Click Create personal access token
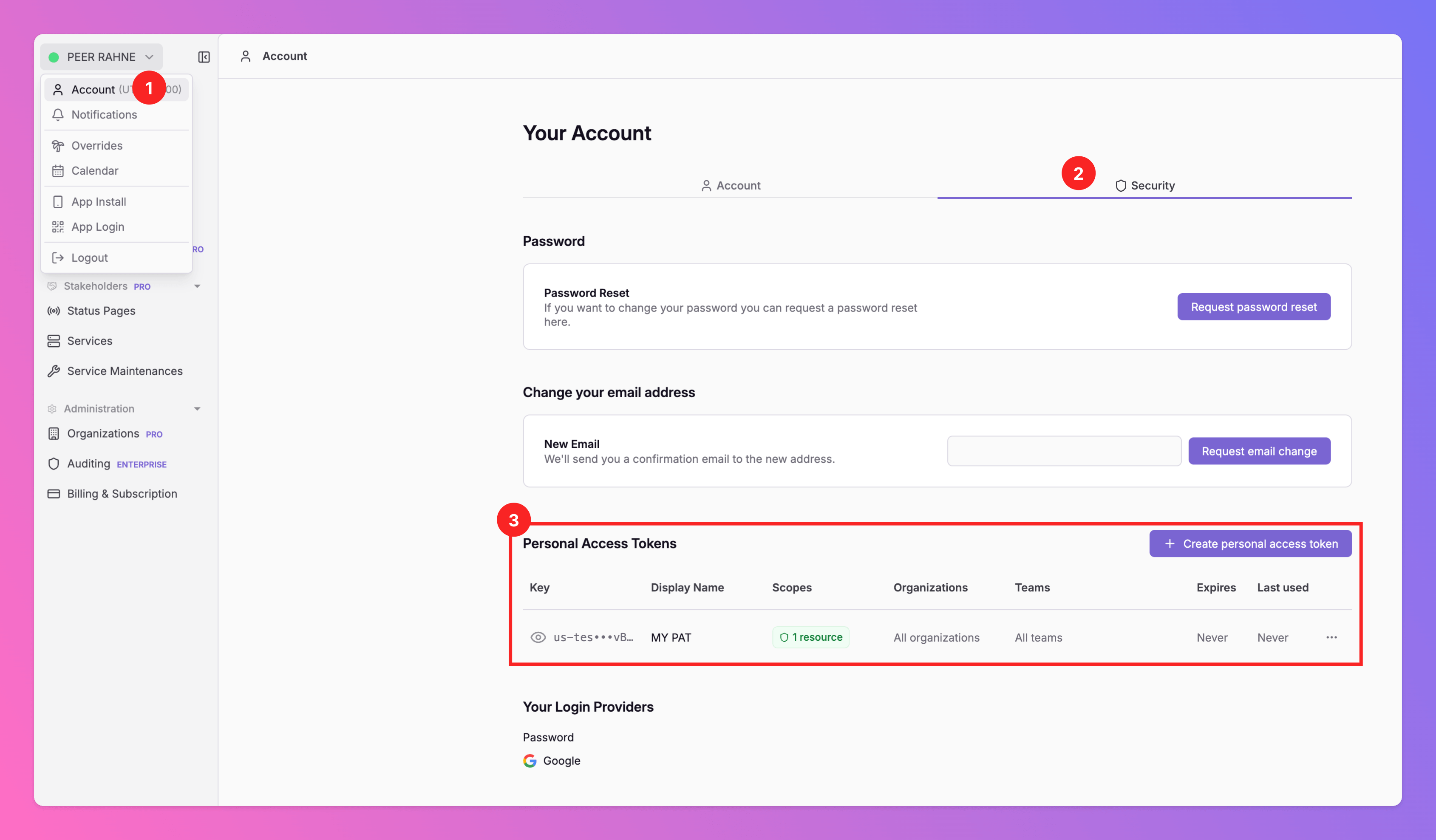 pyautogui.click(x=1250, y=544)
